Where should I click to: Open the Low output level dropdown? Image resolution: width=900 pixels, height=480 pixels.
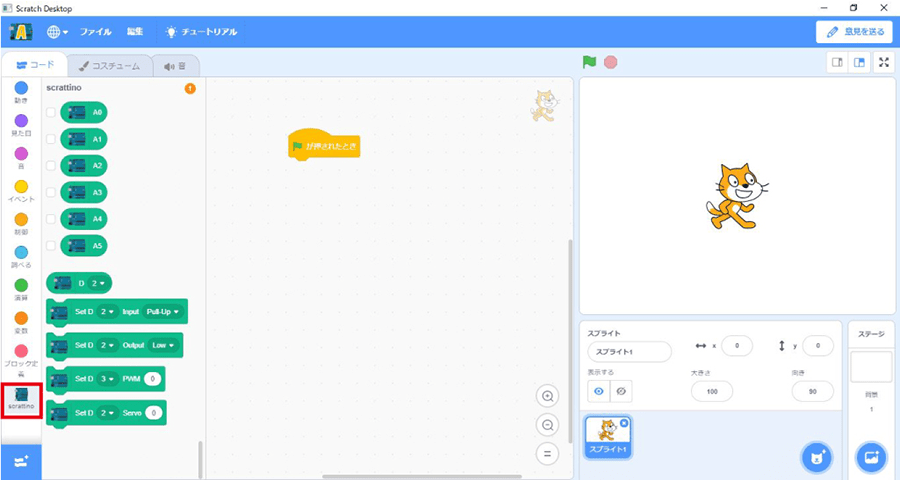(163, 345)
